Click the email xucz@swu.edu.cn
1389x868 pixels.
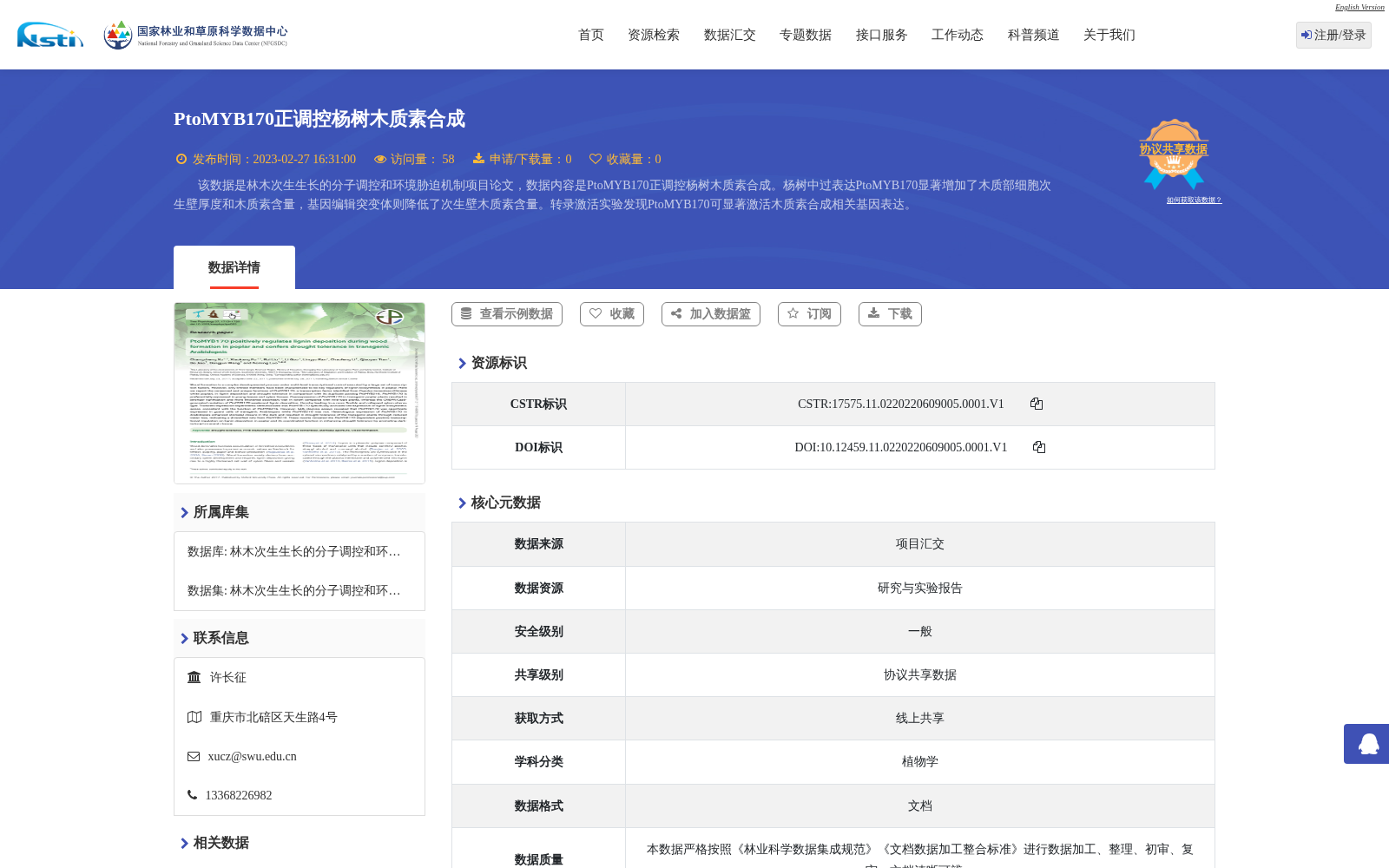(x=253, y=756)
